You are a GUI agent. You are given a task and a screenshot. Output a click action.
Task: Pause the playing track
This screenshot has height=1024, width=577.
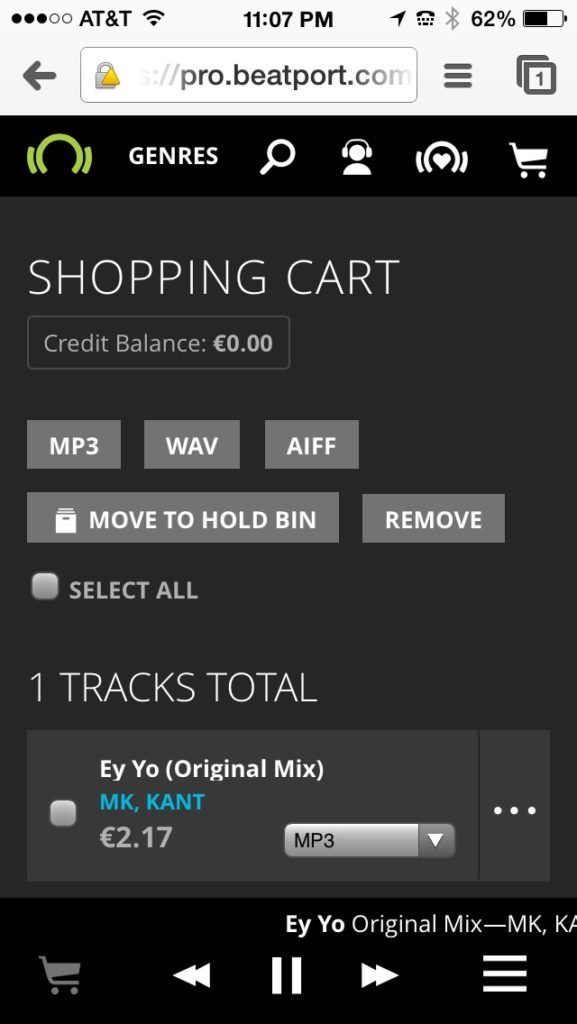click(x=287, y=975)
